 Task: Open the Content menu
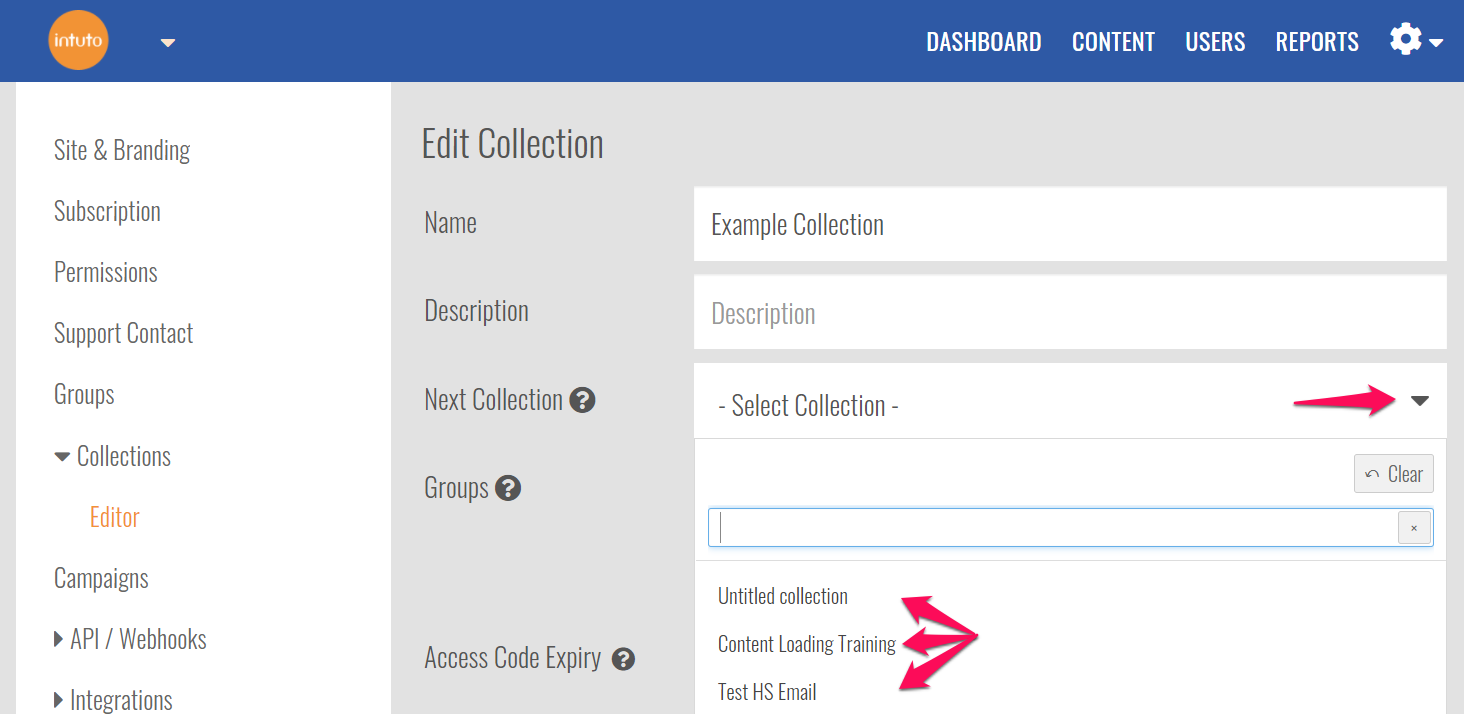1113,42
